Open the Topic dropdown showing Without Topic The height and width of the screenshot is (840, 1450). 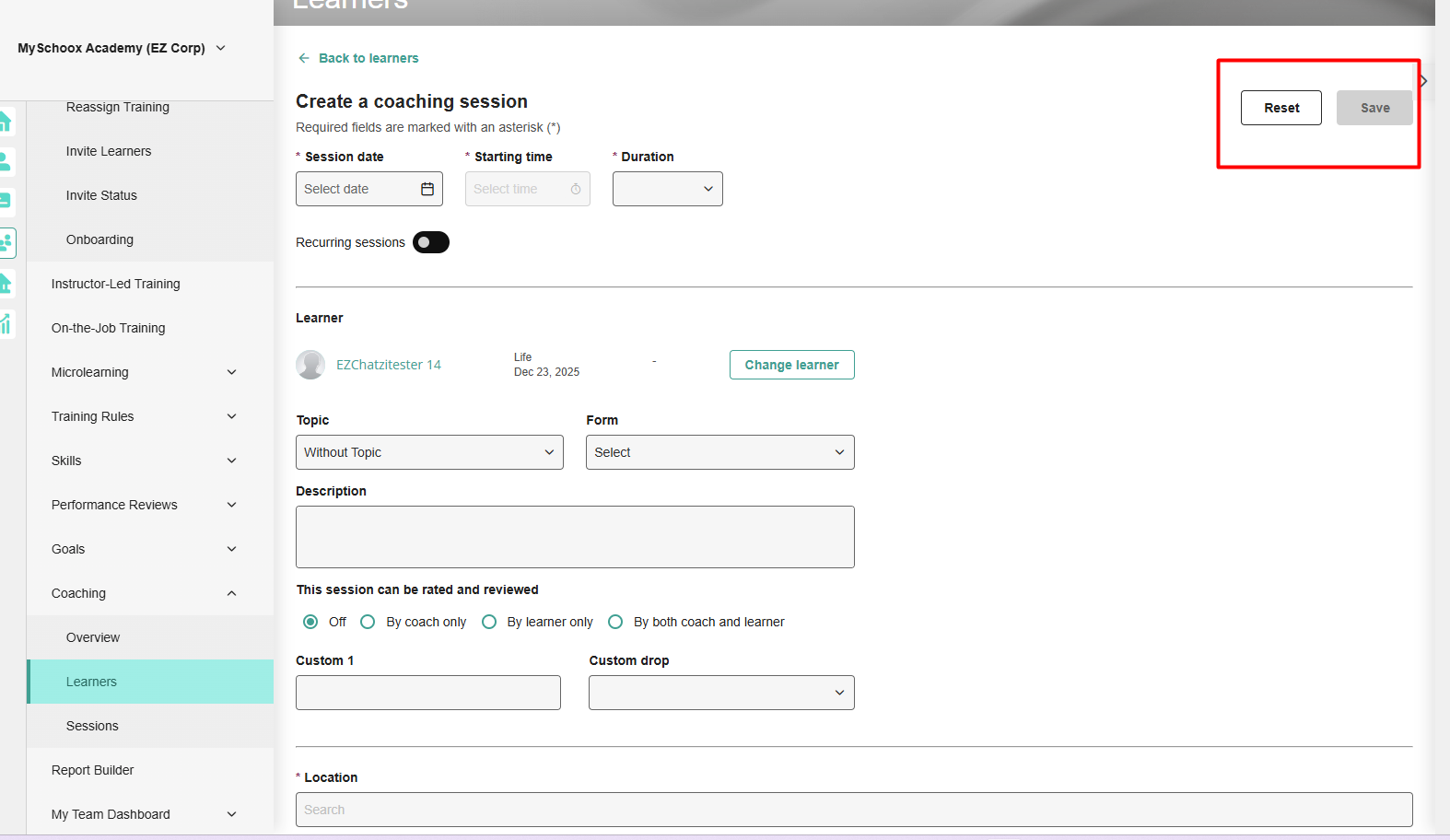[x=429, y=452]
